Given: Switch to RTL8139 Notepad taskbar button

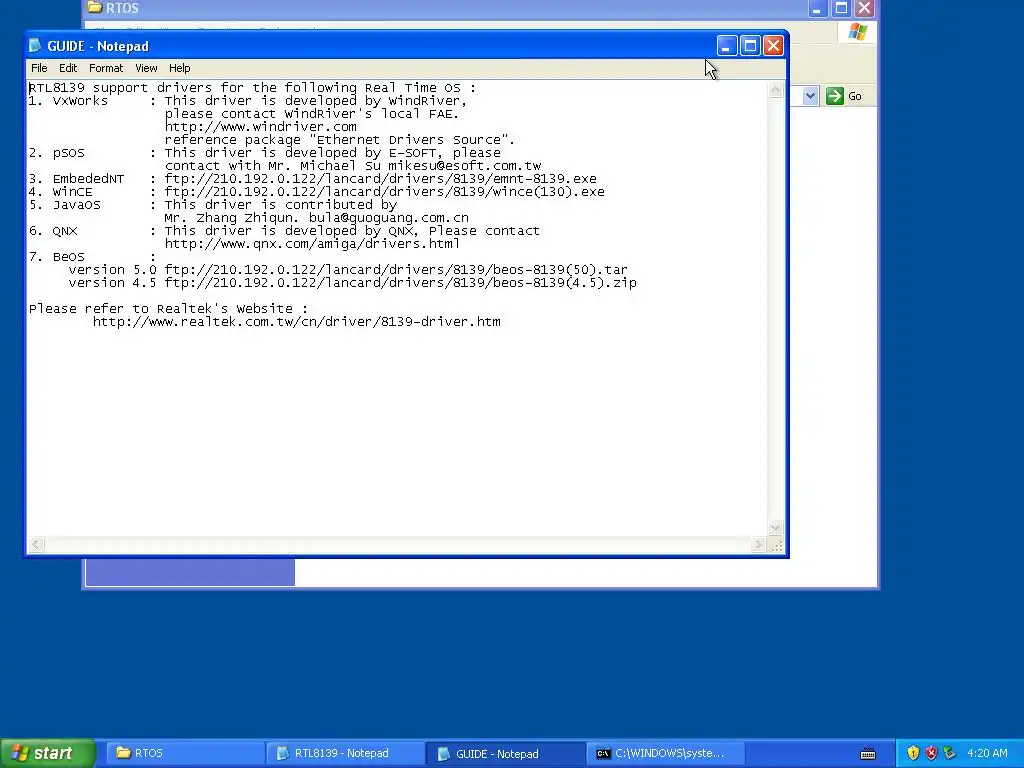Looking at the screenshot, I should click(346, 753).
